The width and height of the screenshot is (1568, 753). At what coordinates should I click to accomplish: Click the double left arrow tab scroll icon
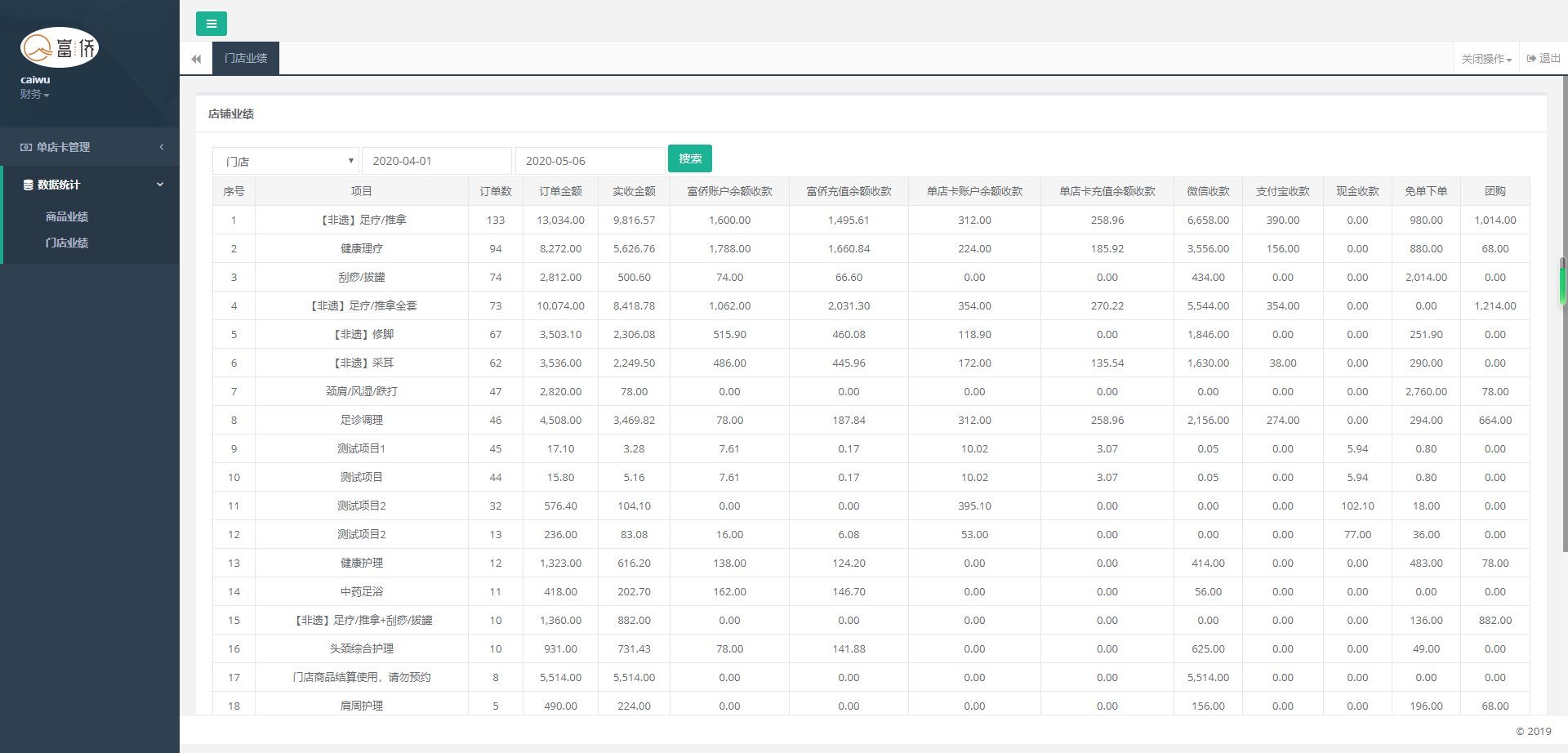click(x=196, y=59)
